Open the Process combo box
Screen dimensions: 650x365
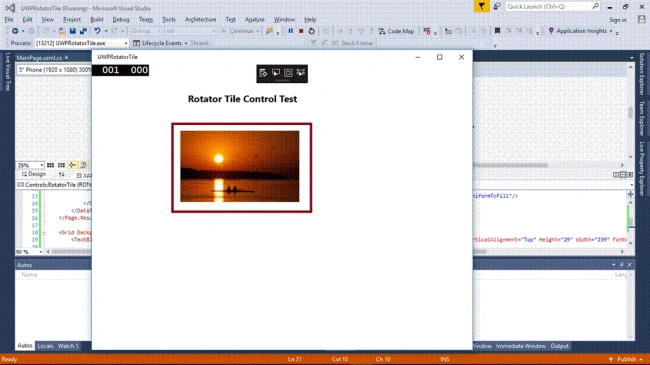82,43
